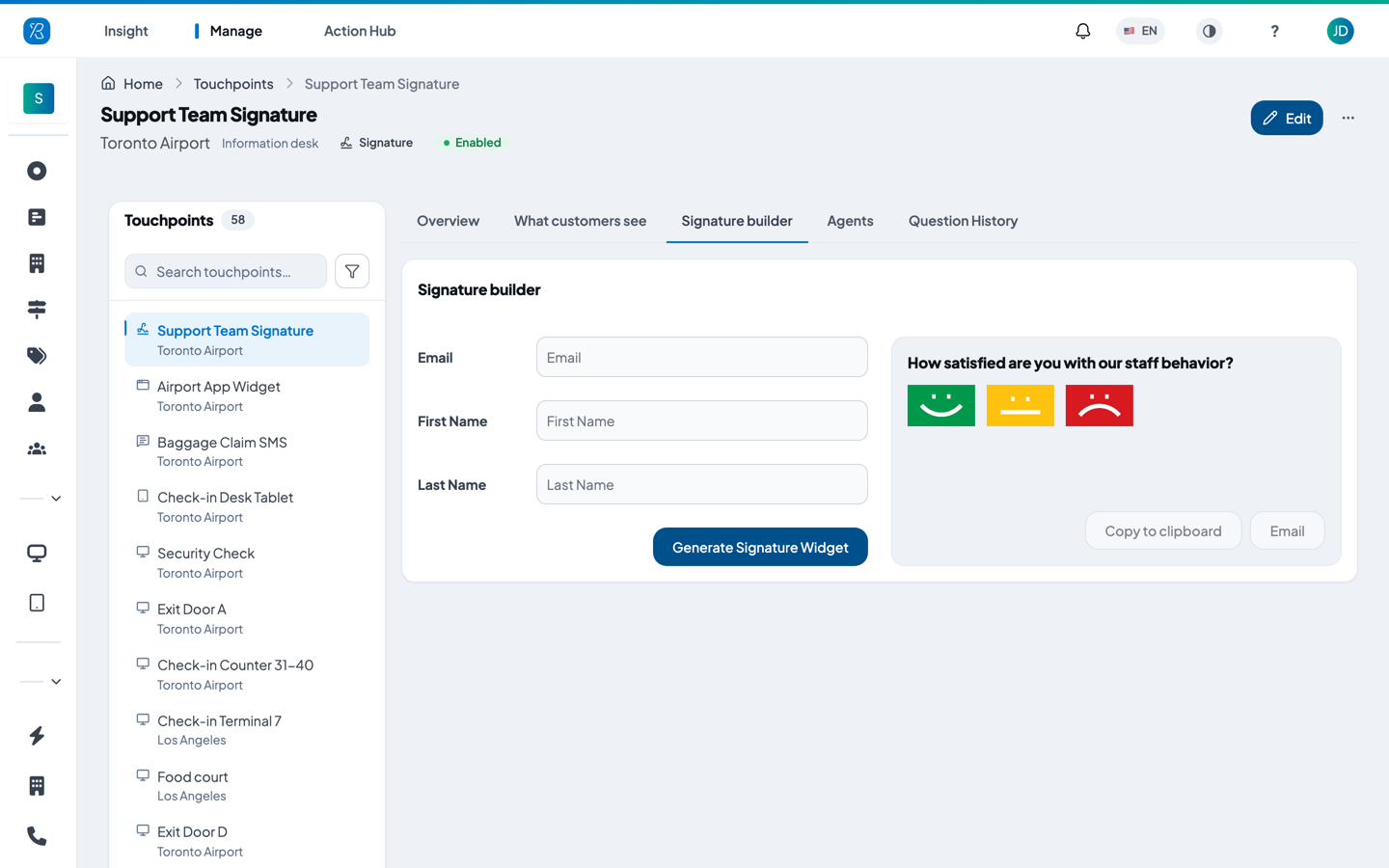The height and width of the screenshot is (868, 1389).
Task: Open the lightning bolt icon in sidebar
Action: click(x=37, y=736)
